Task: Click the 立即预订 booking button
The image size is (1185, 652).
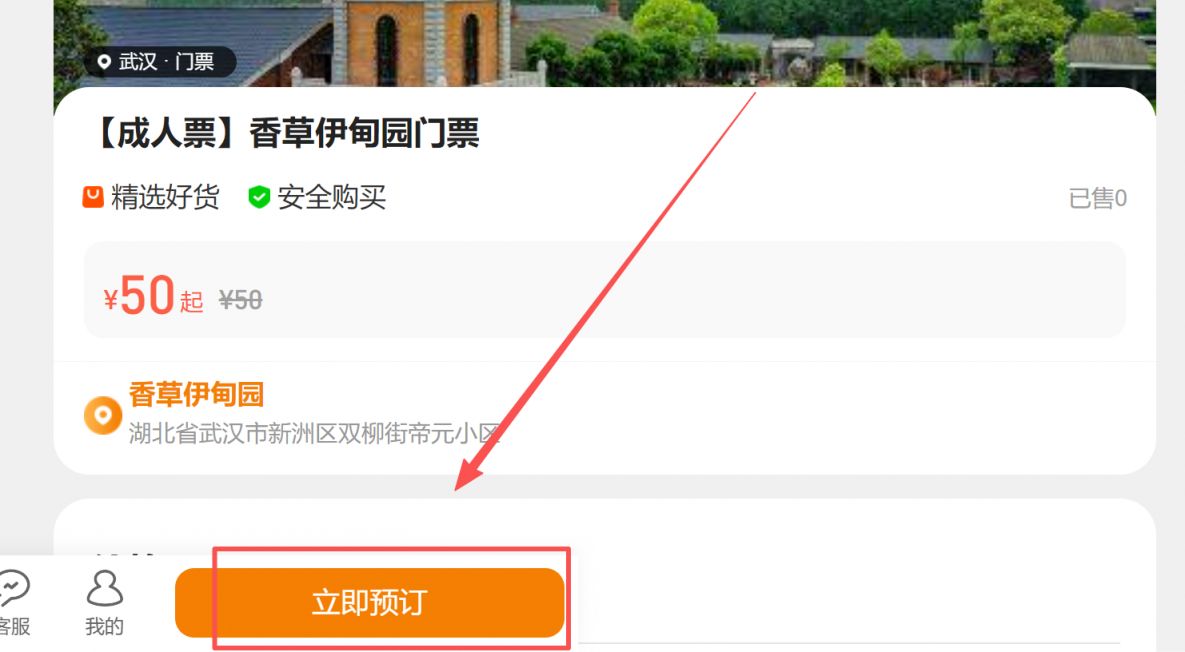Action: 370,603
